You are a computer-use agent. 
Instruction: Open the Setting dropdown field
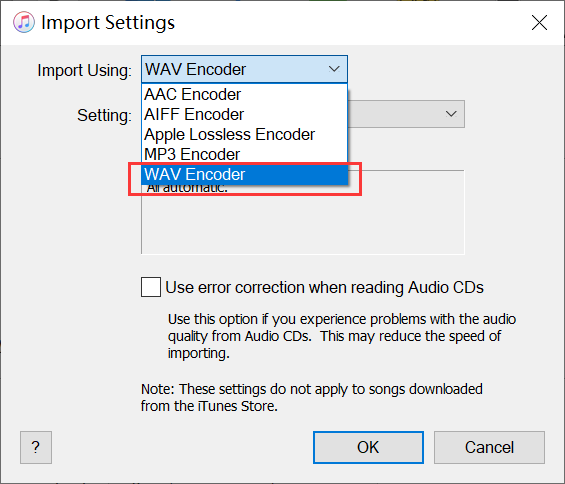(x=406, y=114)
